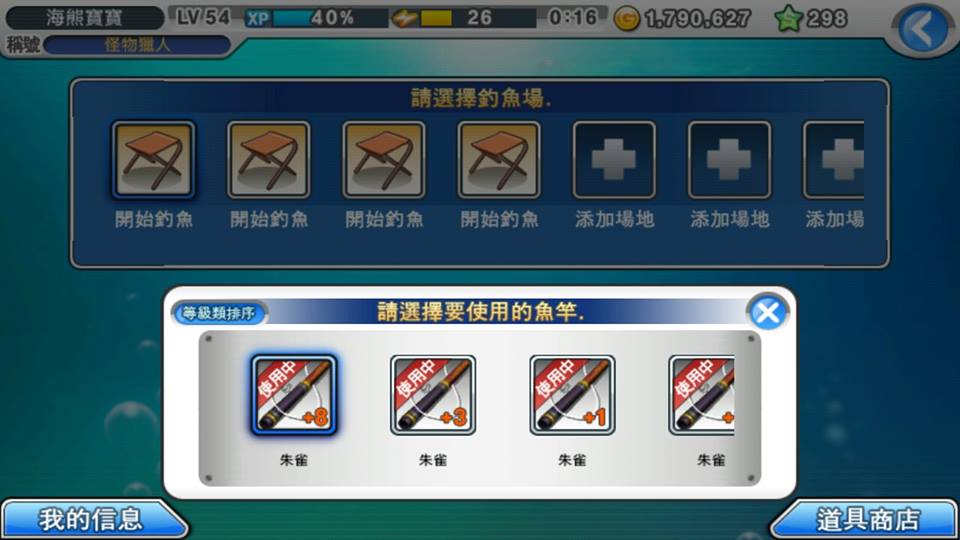Image resolution: width=960 pixels, height=540 pixels.
Task: Toggle the 等級類排序 sort option
Action: pyautogui.click(x=219, y=313)
